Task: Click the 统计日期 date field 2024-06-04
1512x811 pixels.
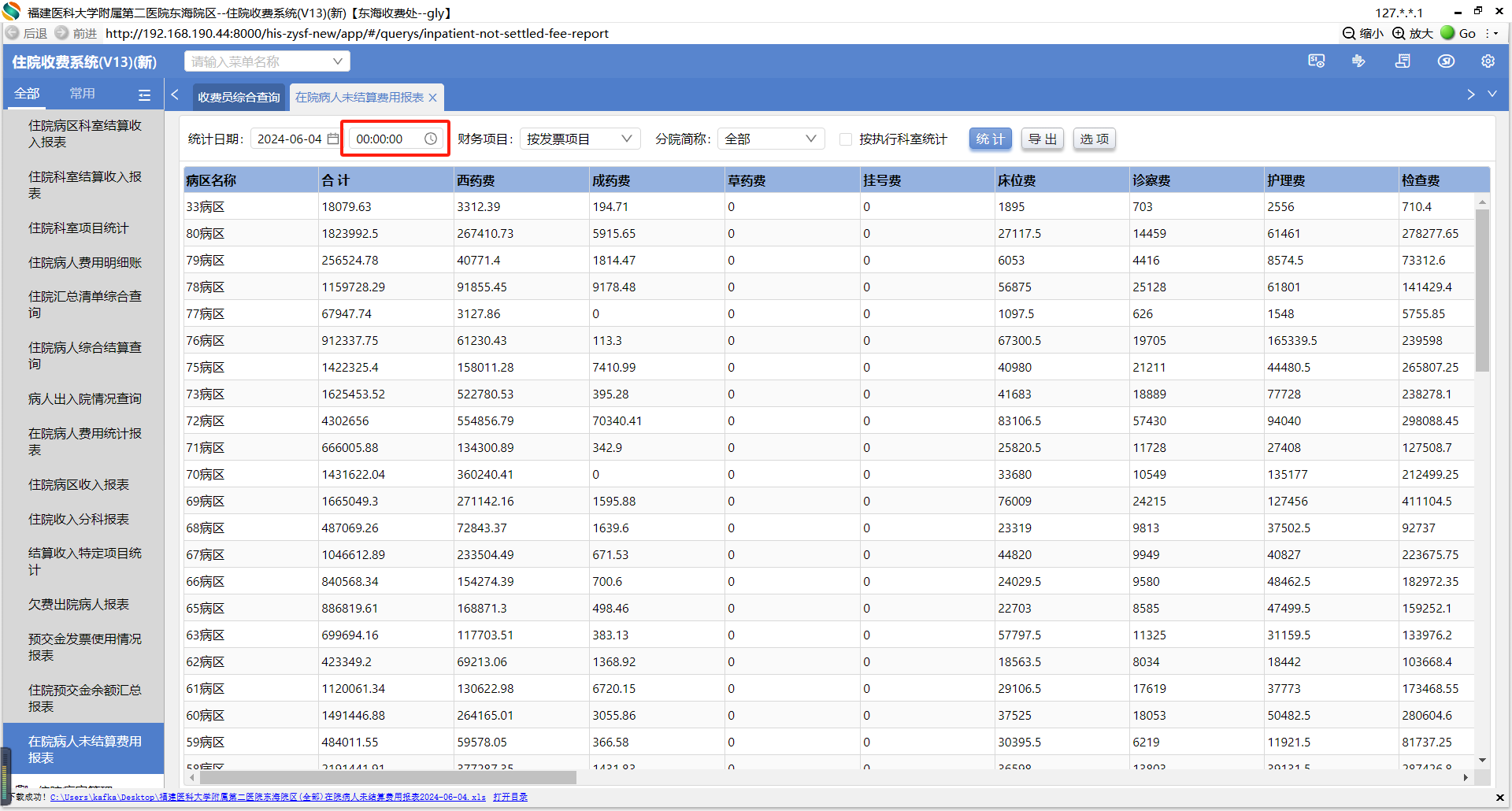Action: pyautogui.click(x=295, y=139)
